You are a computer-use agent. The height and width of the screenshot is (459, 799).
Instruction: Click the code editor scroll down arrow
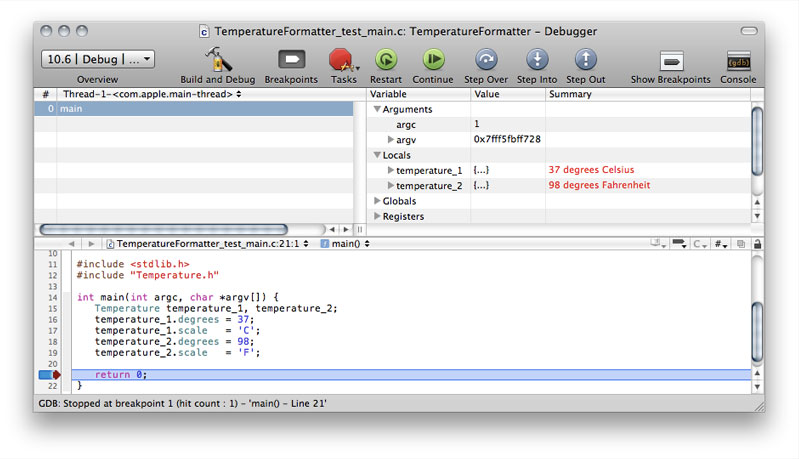pos(757,387)
